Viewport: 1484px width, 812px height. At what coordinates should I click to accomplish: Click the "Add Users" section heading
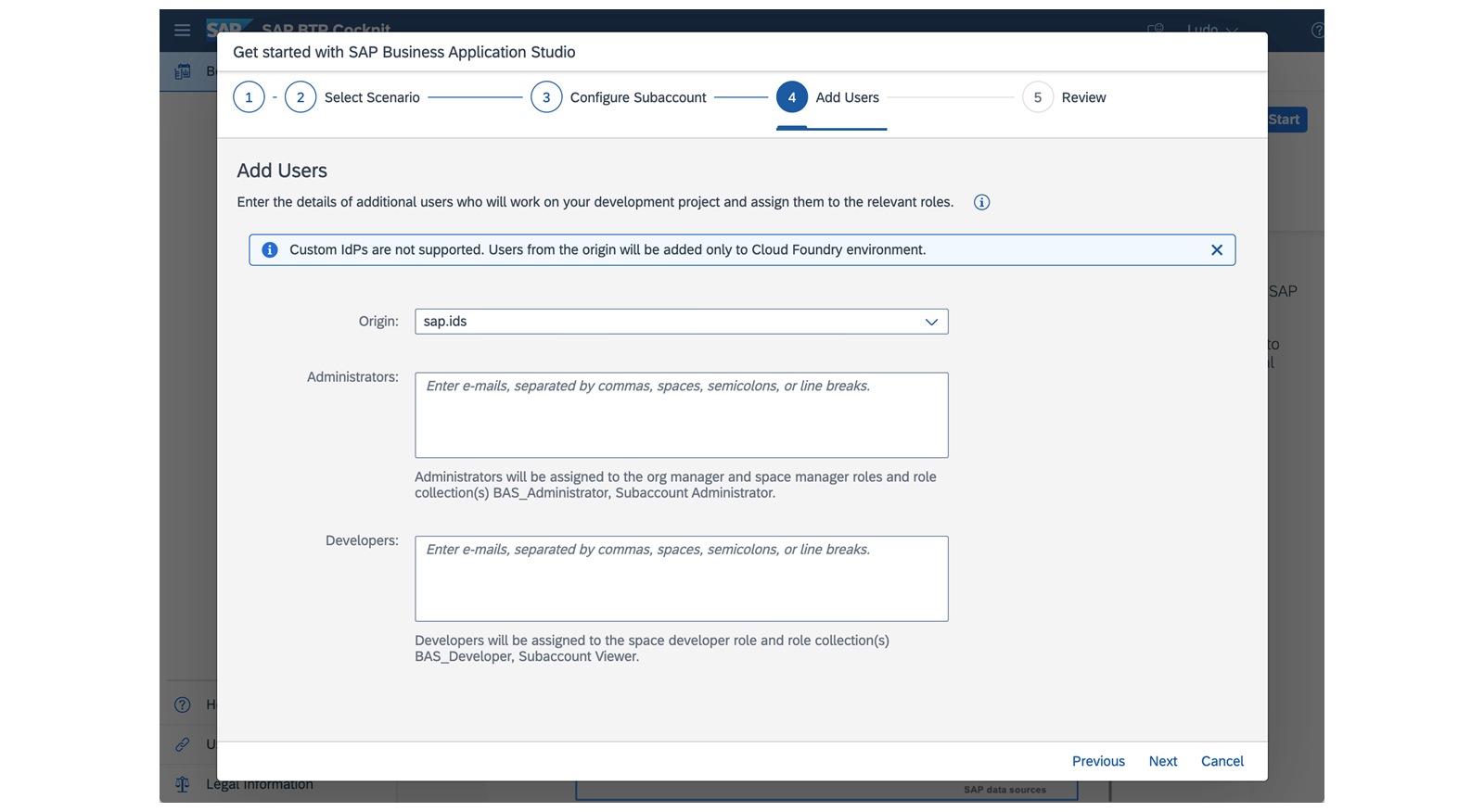(282, 171)
